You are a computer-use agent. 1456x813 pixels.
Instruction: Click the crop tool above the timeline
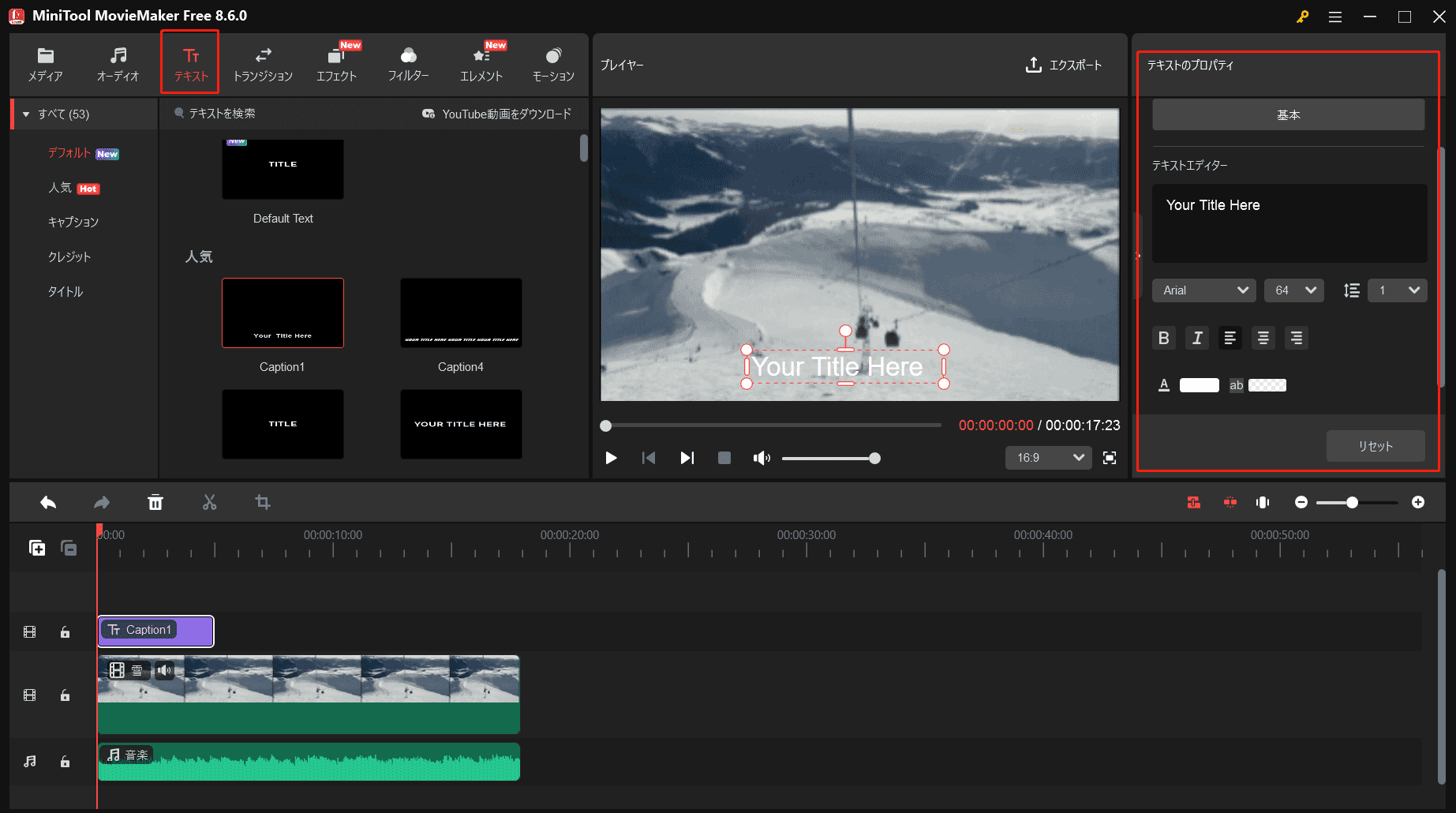[x=263, y=502]
